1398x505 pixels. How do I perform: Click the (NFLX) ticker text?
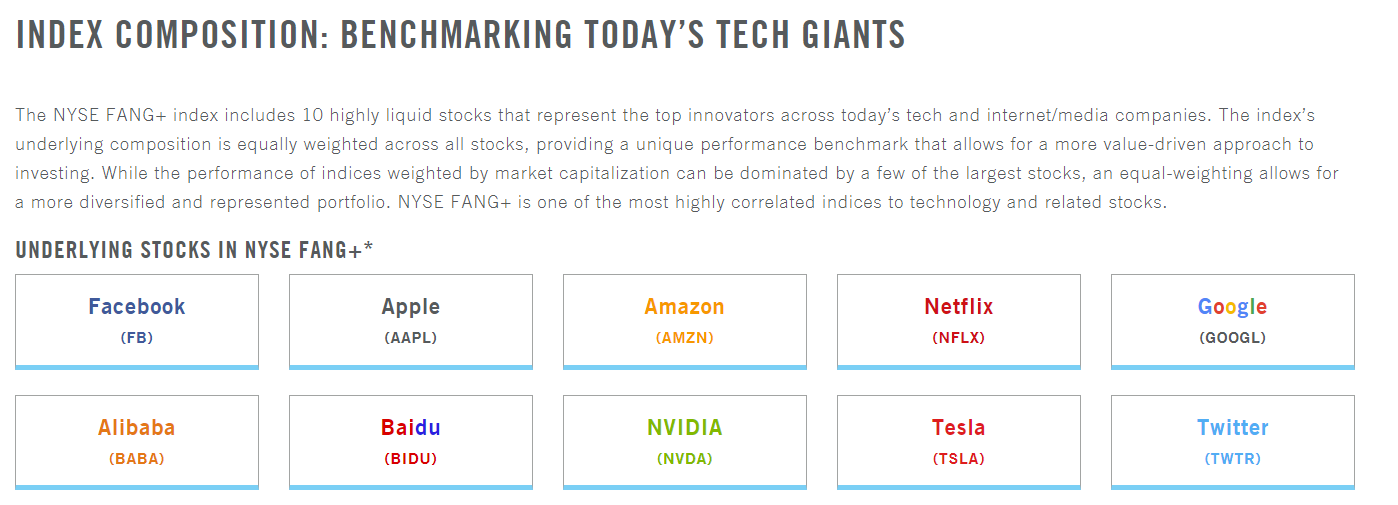pyautogui.click(x=958, y=338)
